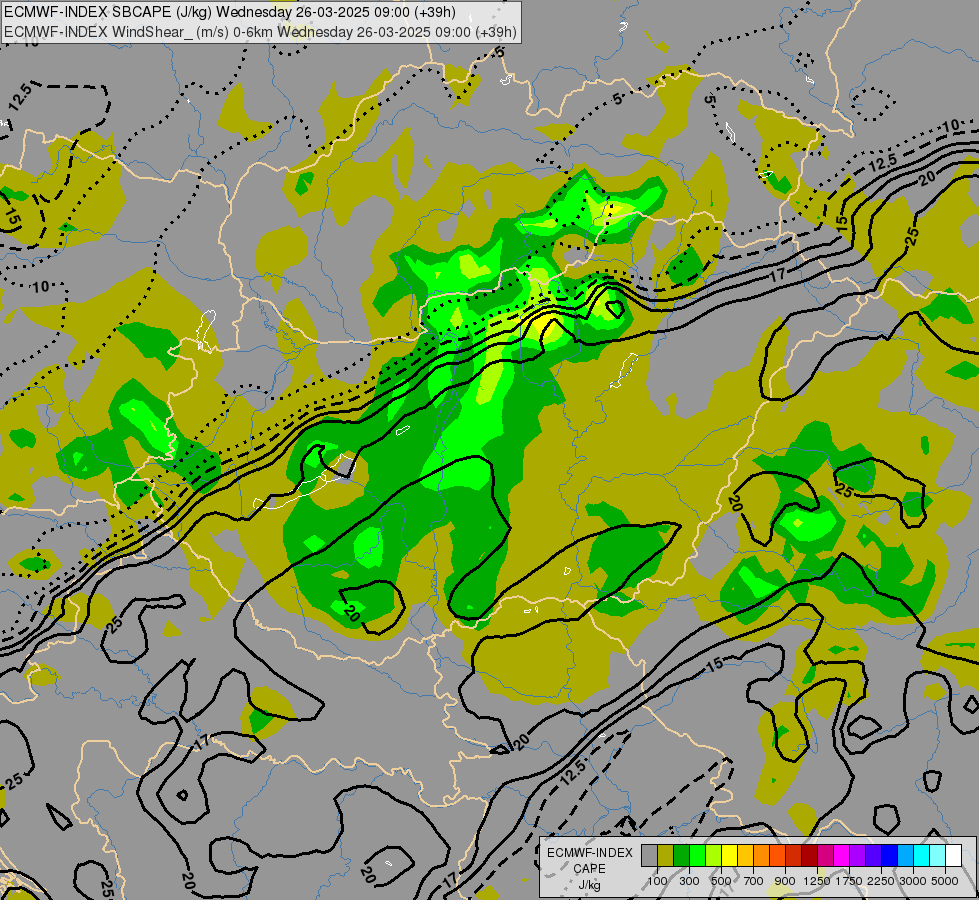The image size is (979, 900).
Task: Click the 1250 value on the legend scale
Action: [817, 881]
